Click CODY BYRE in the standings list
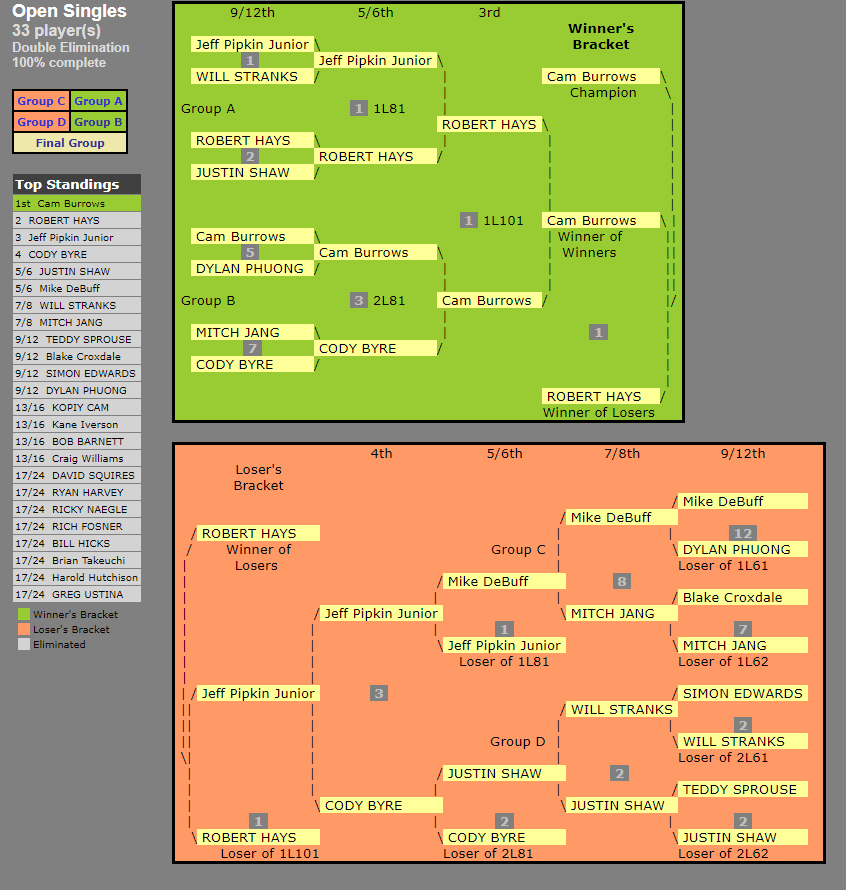The width and height of the screenshot is (846, 890). pos(76,254)
